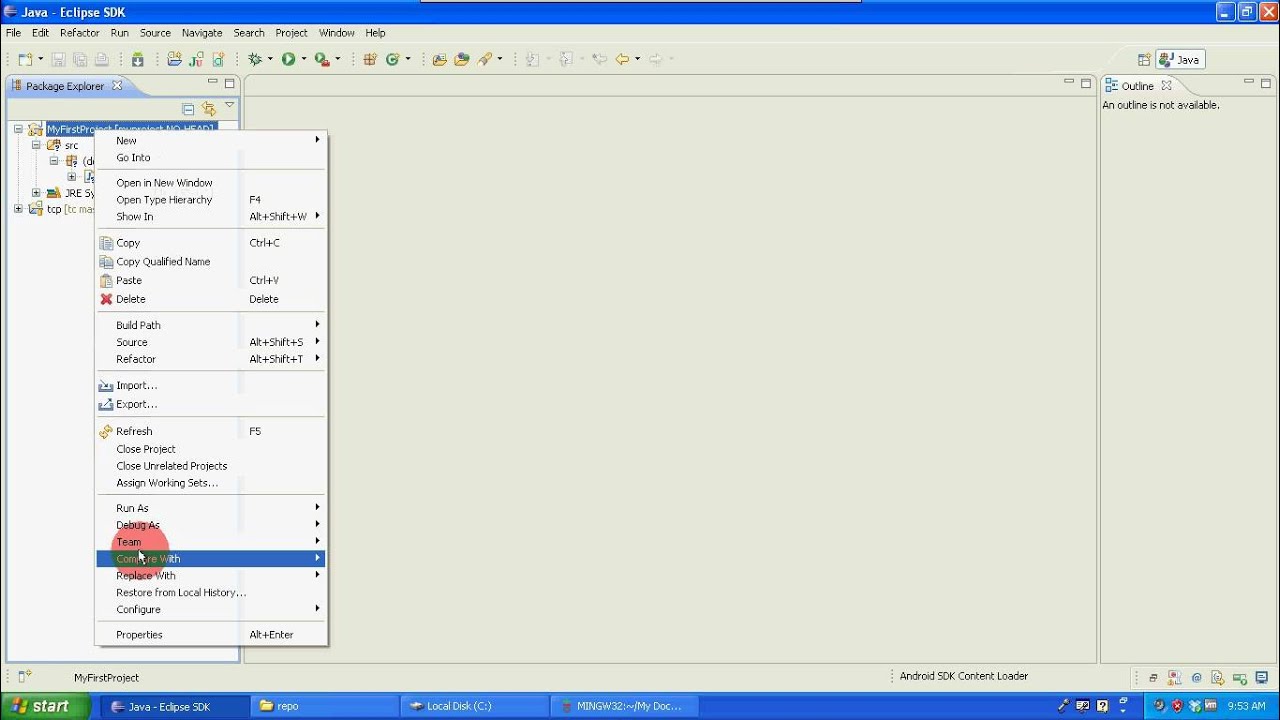Click the New Java Class icon
This screenshot has width=1280, height=720.
[x=392, y=60]
